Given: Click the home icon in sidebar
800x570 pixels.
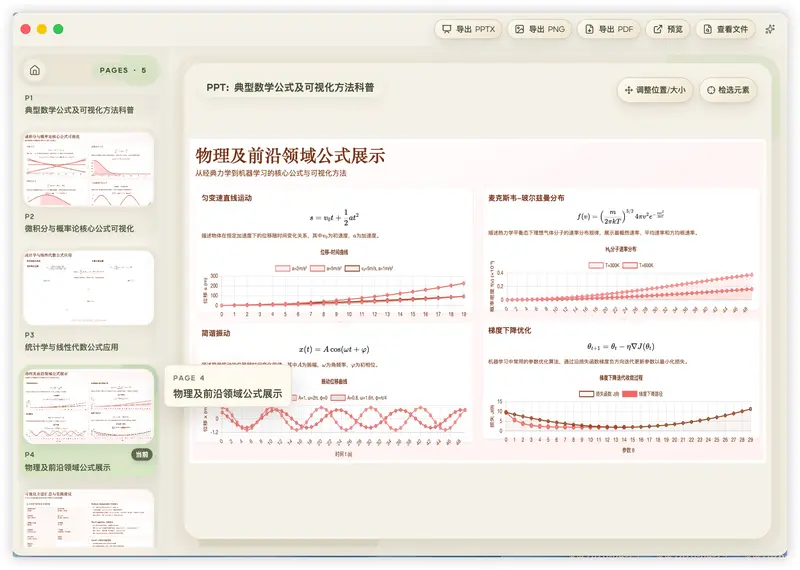Looking at the screenshot, I should tap(35, 70).
